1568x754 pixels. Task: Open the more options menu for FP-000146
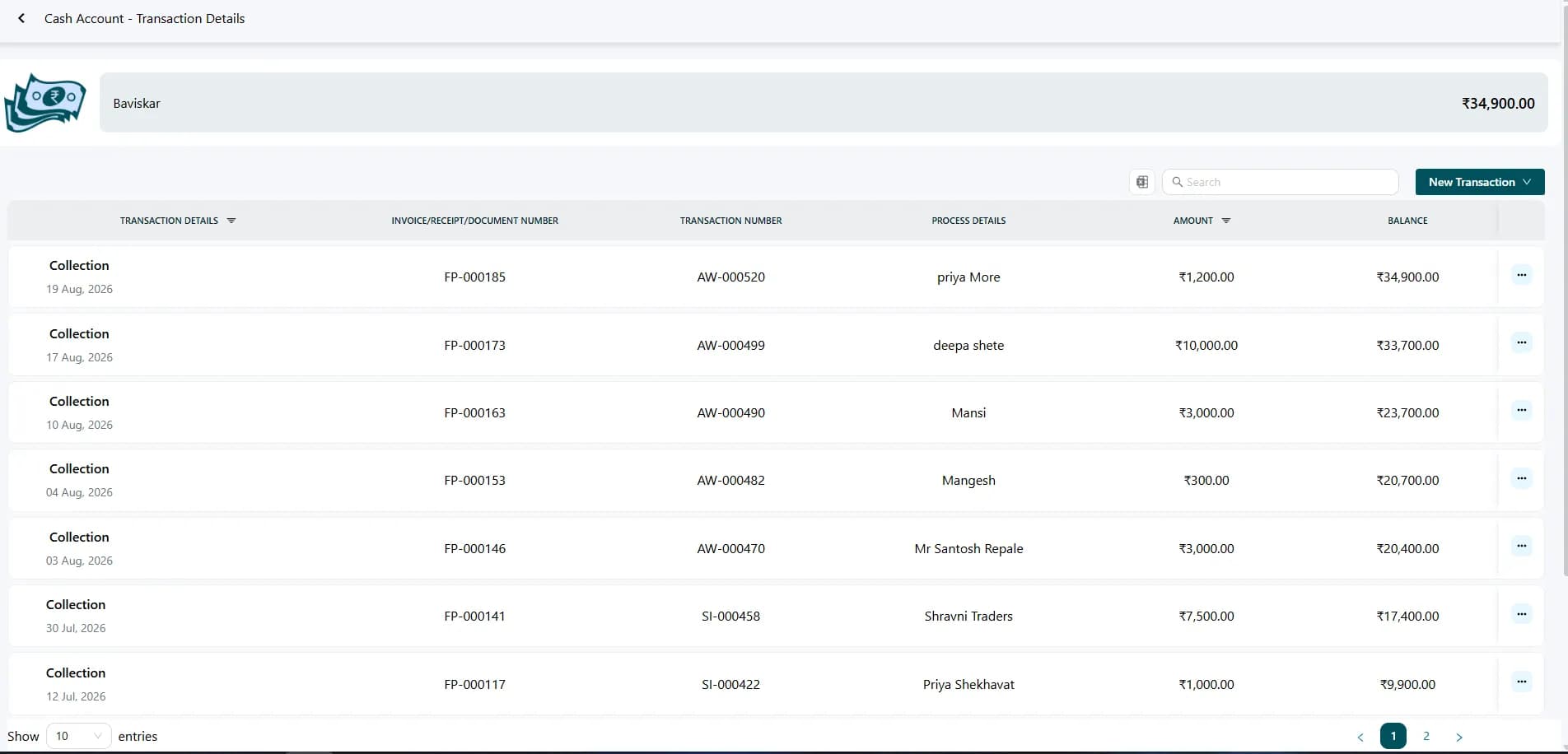coord(1521,546)
